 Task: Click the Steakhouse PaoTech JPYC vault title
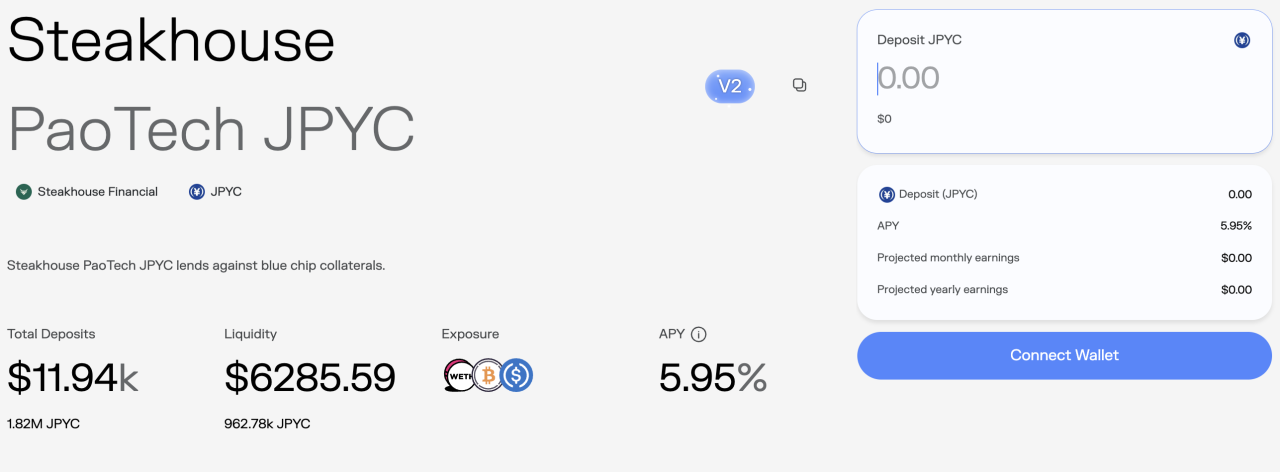pos(211,84)
